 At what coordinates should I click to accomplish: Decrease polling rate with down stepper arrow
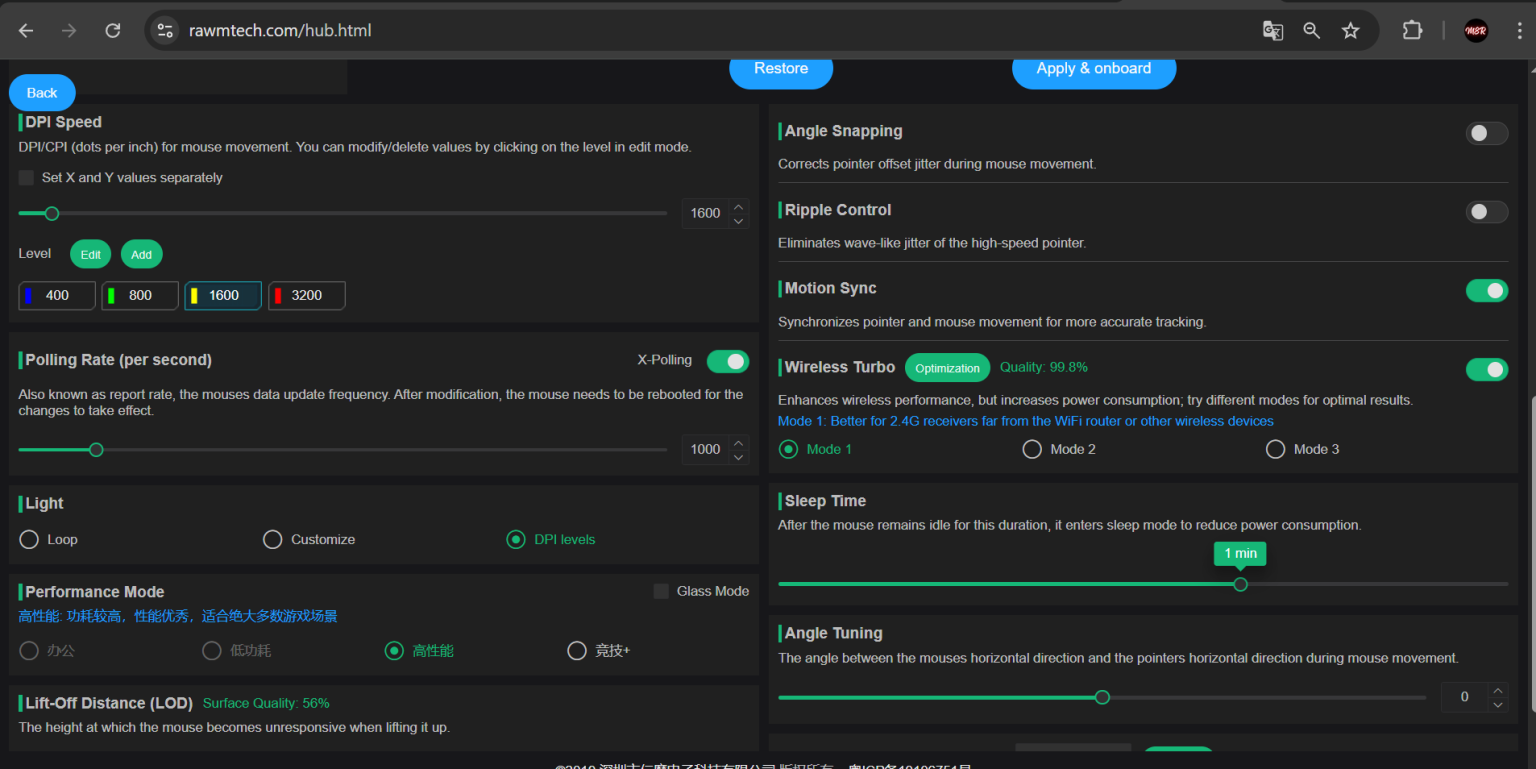(x=738, y=457)
